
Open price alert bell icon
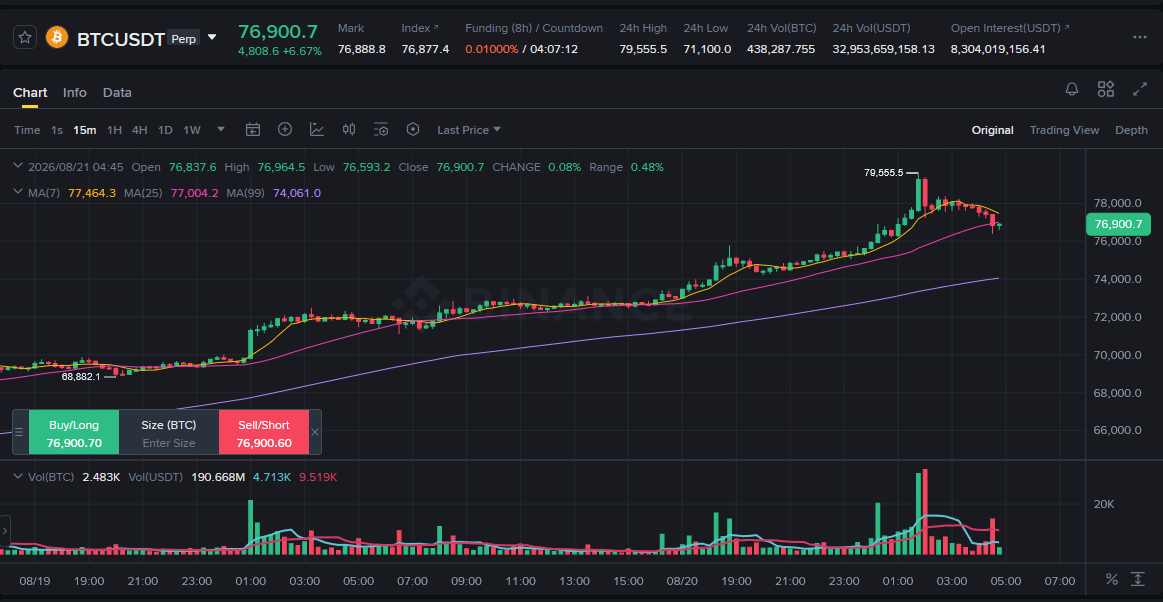click(1072, 90)
